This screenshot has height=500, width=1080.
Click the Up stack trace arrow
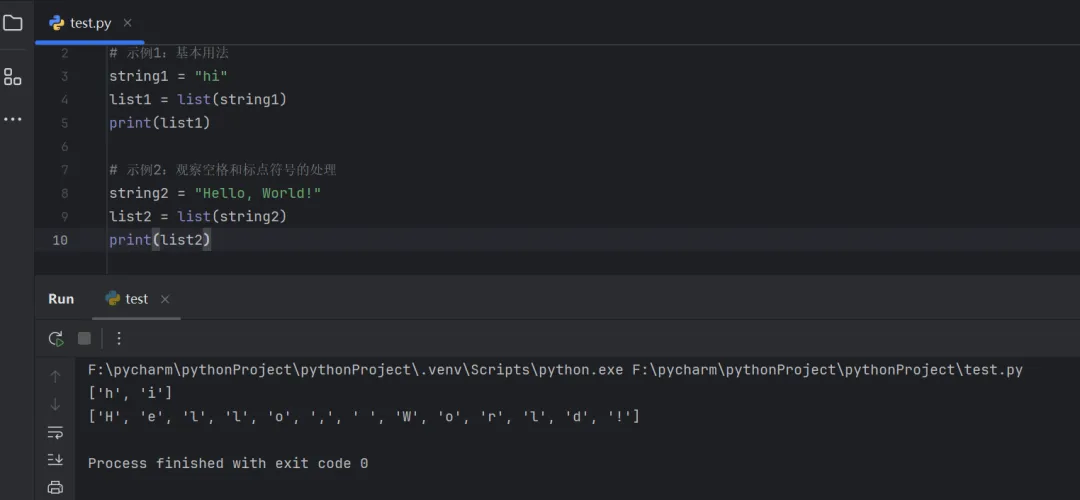click(55, 376)
